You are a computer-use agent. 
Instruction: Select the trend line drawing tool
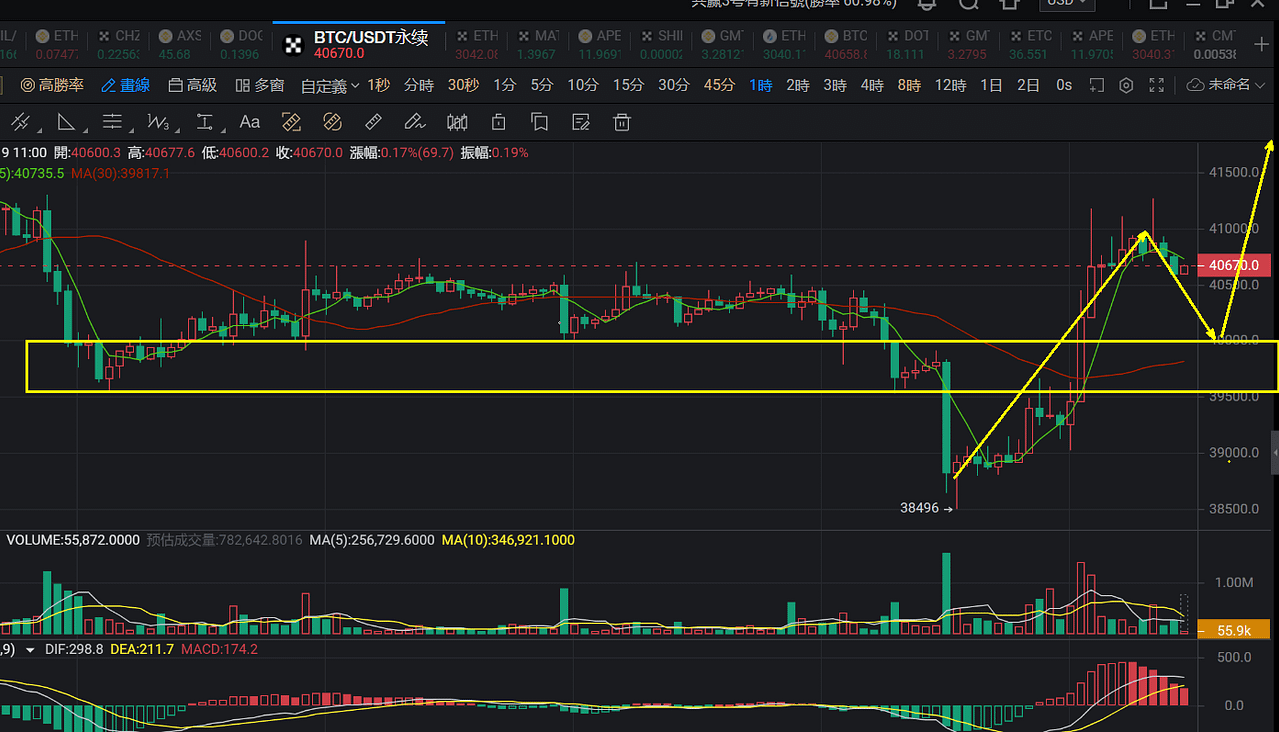point(20,123)
